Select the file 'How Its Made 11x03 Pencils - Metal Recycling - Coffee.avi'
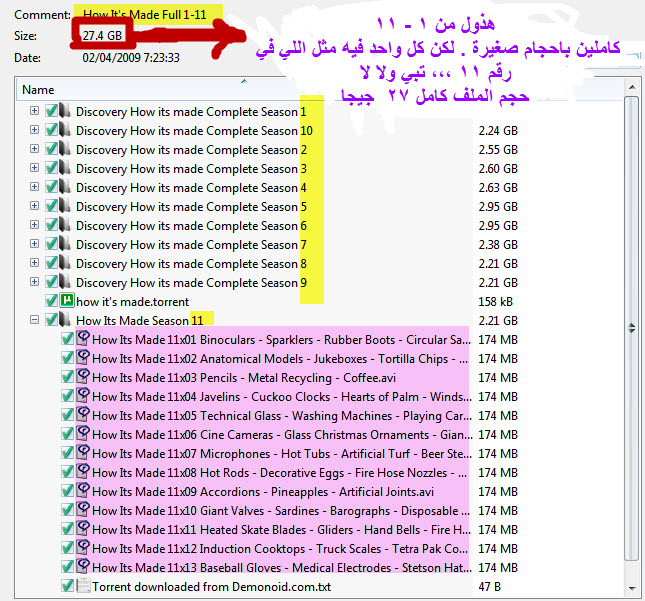The width and height of the screenshot is (645, 601). pyautogui.click(x=244, y=378)
